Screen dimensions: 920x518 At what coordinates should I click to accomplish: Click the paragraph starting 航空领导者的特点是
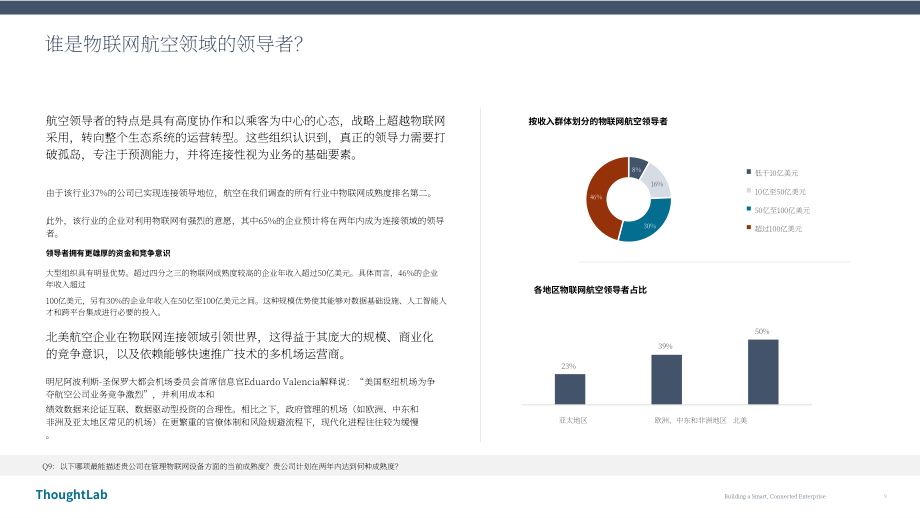[246, 137]
